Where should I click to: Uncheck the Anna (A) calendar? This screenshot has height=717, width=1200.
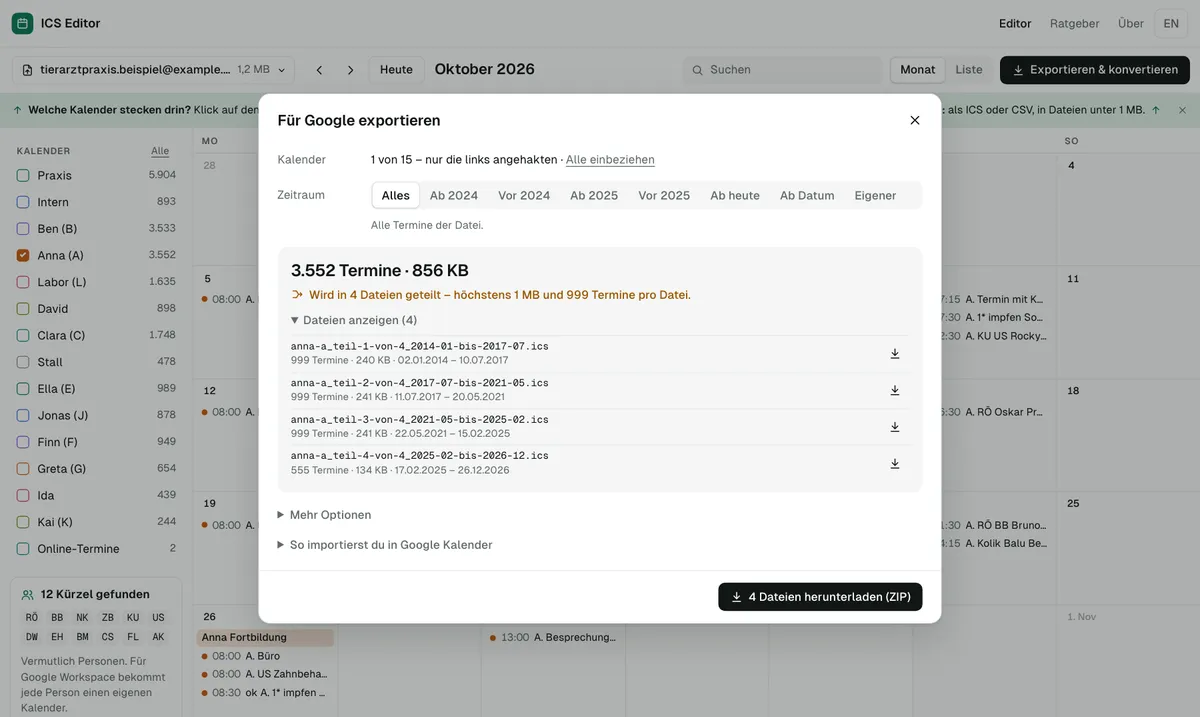pos(23,255)
